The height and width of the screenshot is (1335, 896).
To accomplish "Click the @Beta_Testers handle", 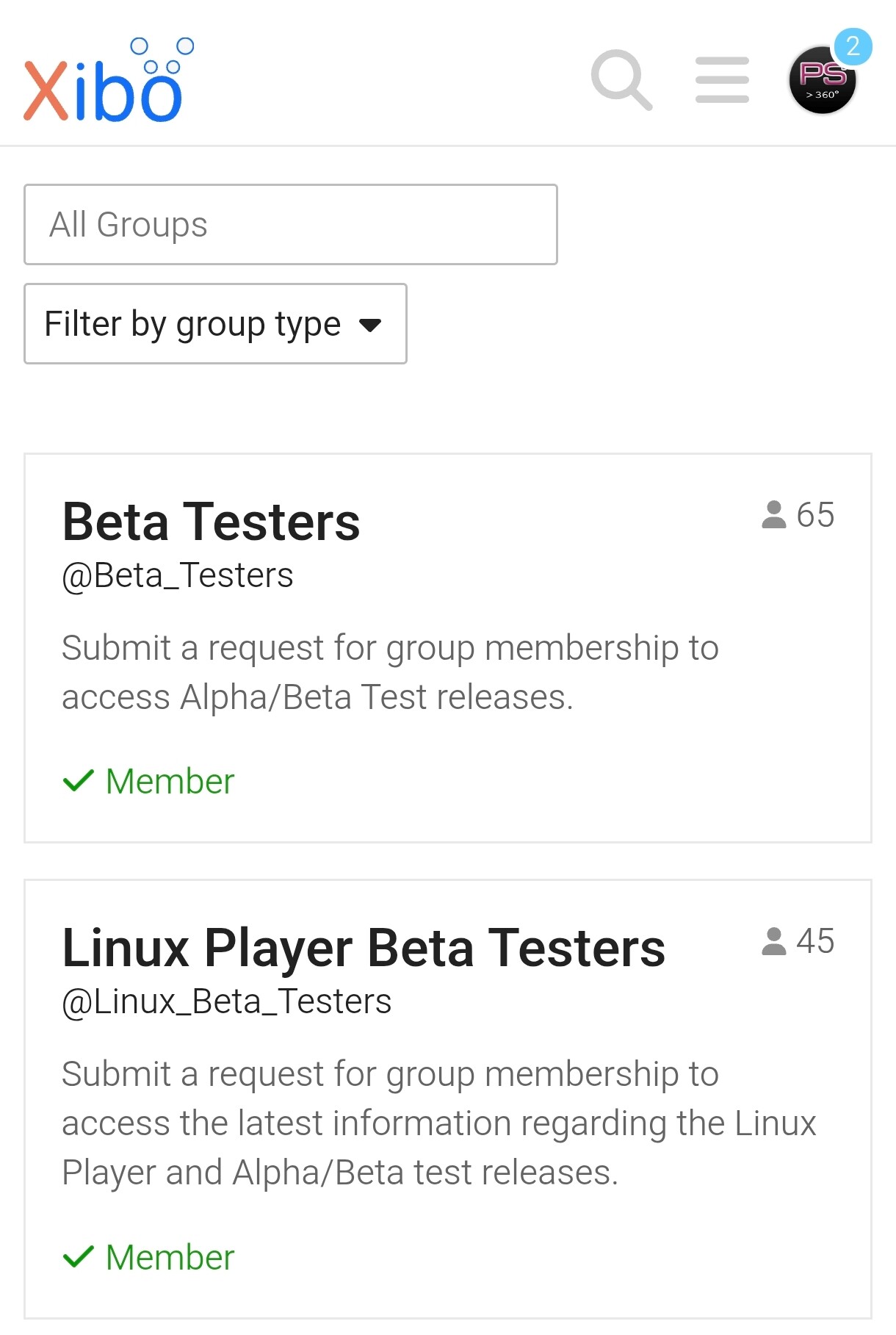I will pos(178,575).
